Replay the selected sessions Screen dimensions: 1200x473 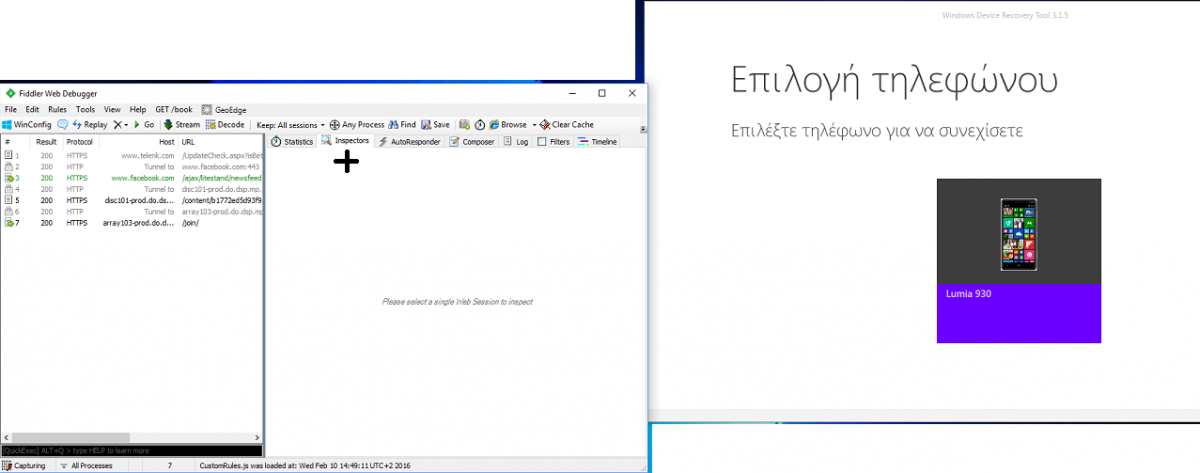tap(90, 125)
